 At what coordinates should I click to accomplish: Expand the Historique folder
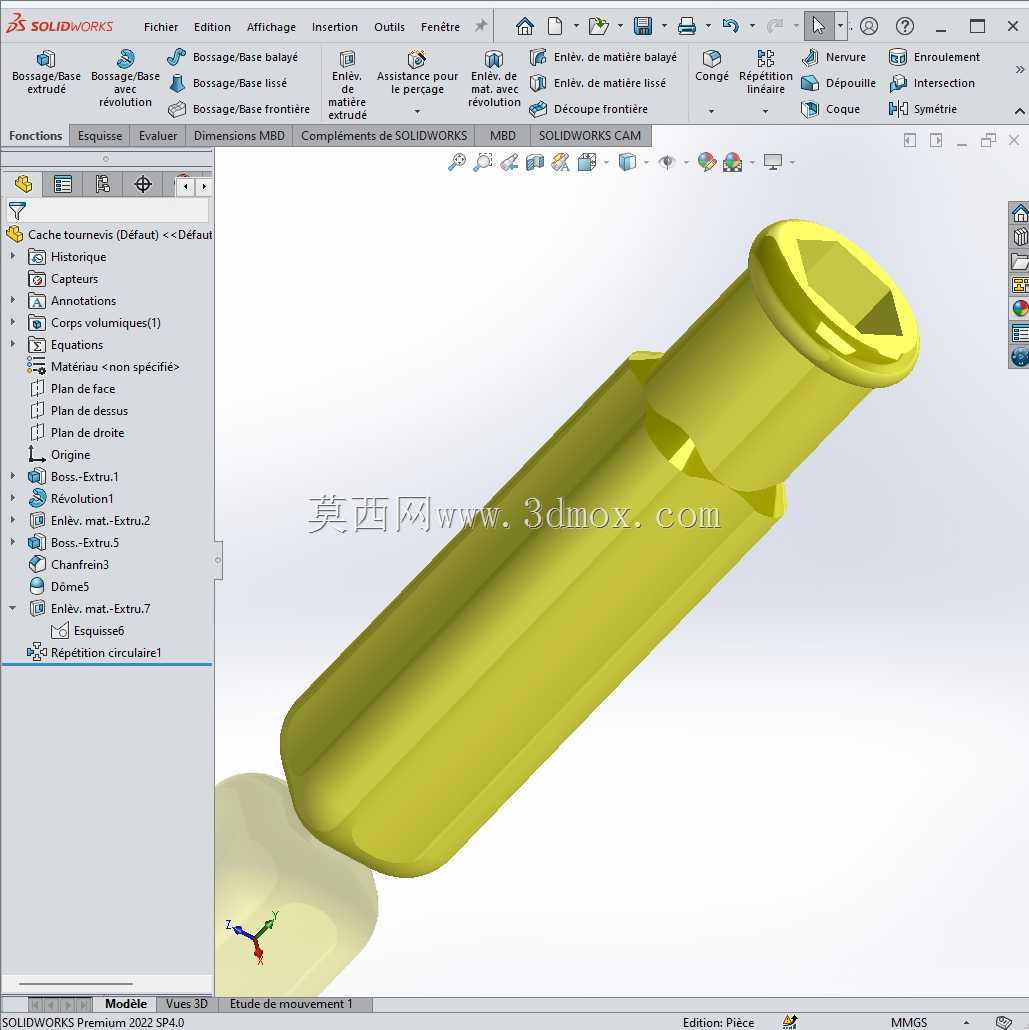pos(12,256)
